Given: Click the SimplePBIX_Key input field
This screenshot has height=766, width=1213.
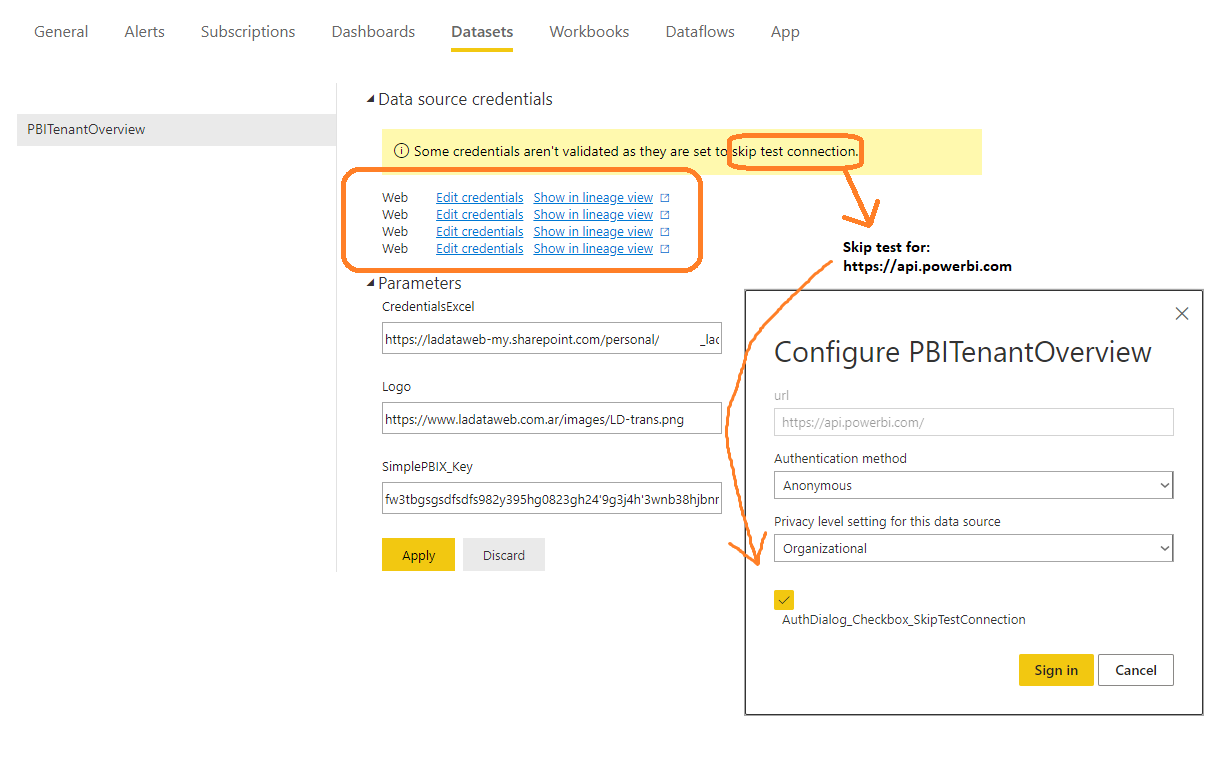Looking at the screenshot, I should (551, 498).
